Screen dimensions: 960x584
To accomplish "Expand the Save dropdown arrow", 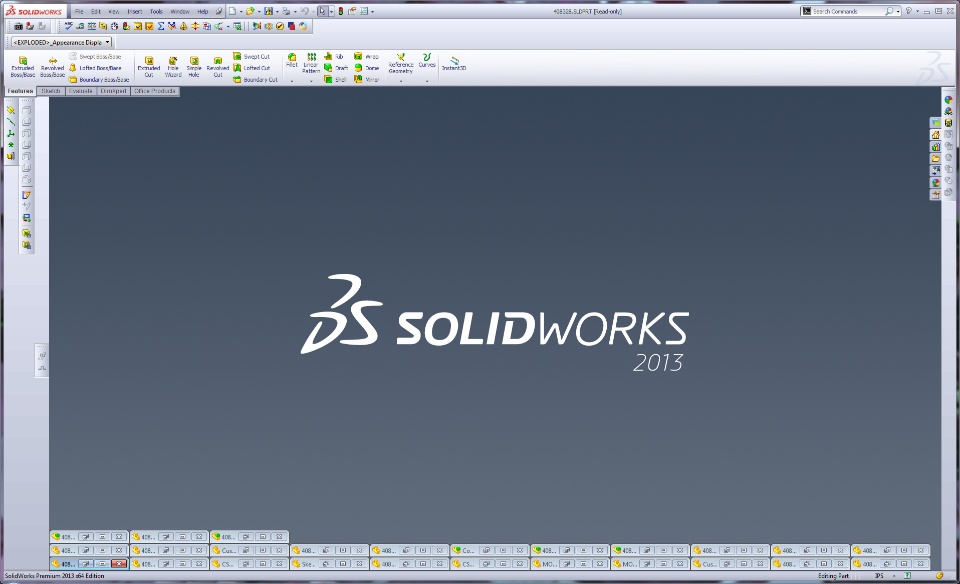I will [x=277, y=12].
